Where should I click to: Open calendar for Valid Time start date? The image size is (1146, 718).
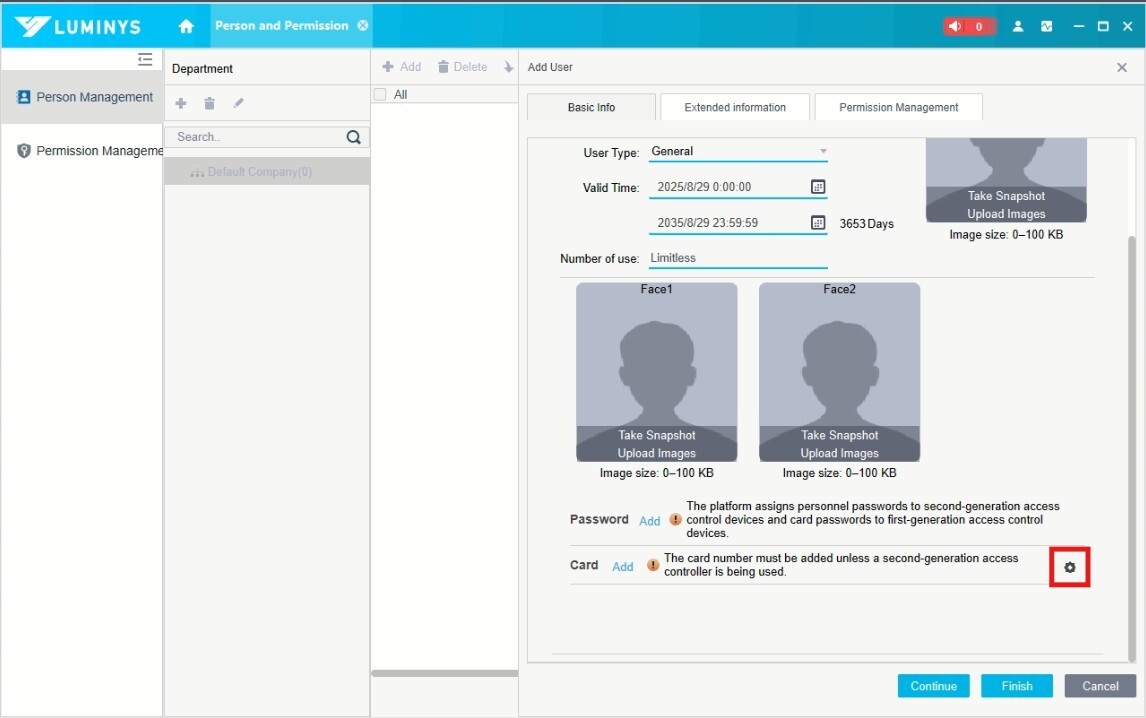817,187
